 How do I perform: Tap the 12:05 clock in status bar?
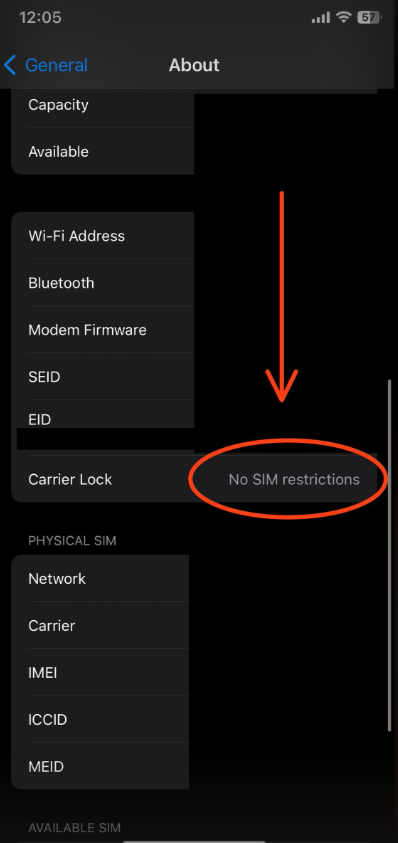(x=40, y=17)
